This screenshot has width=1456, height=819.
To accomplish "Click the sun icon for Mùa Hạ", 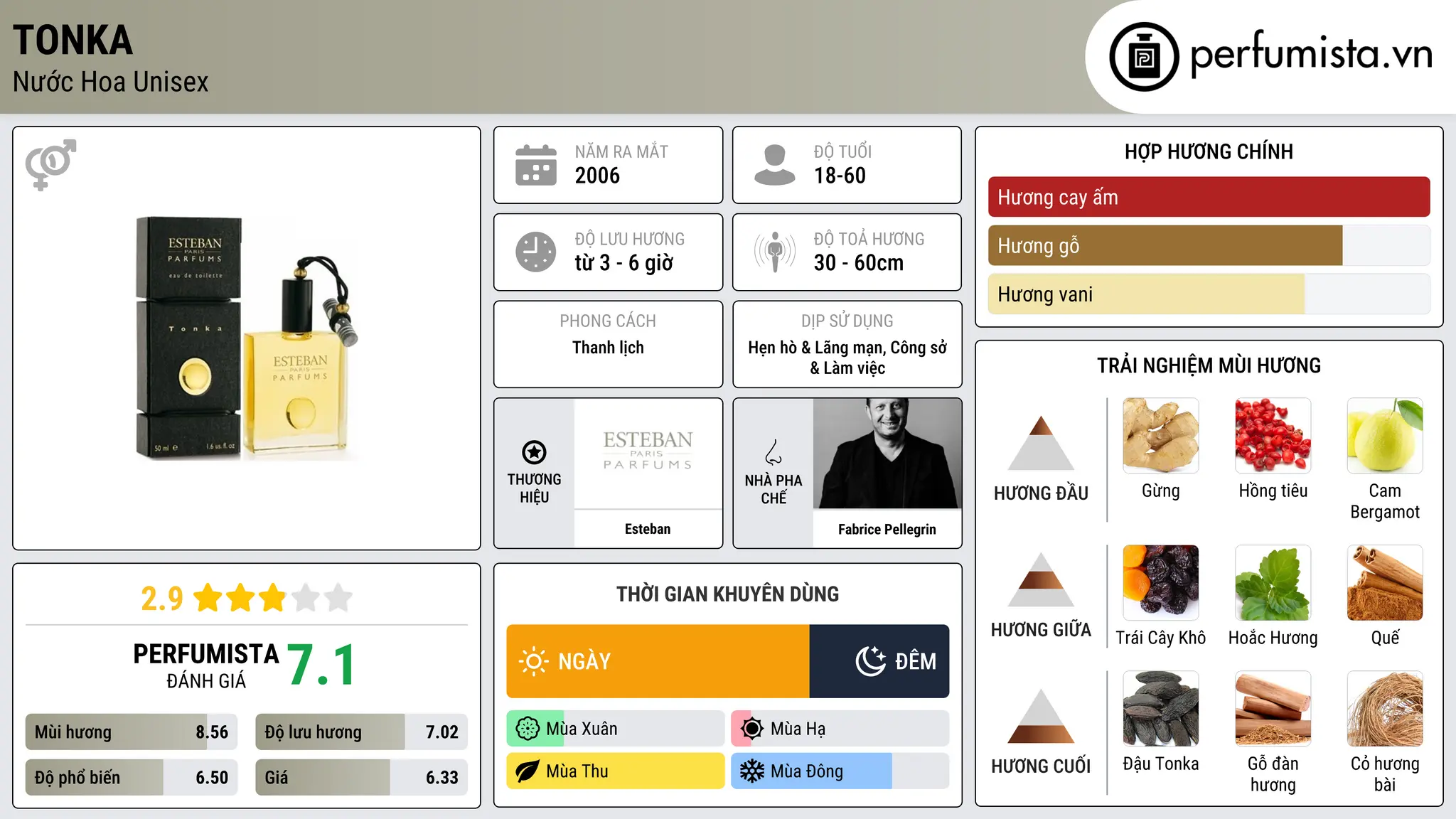I will pyautogui.click(x=752, y=729).
